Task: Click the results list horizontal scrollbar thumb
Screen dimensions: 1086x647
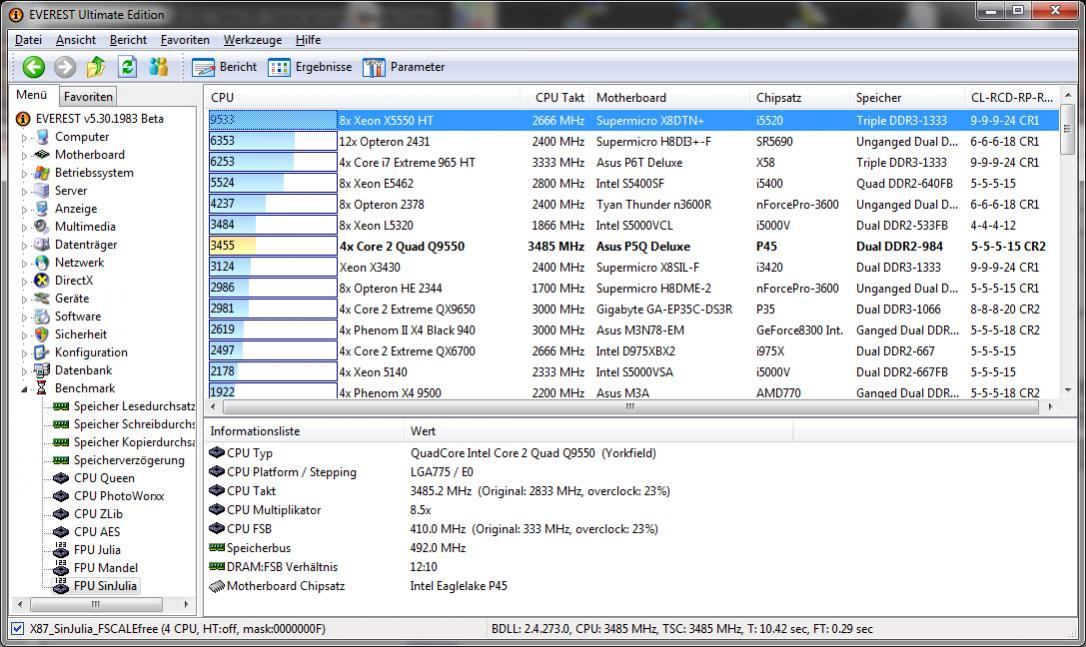Action: coord(630,407)
